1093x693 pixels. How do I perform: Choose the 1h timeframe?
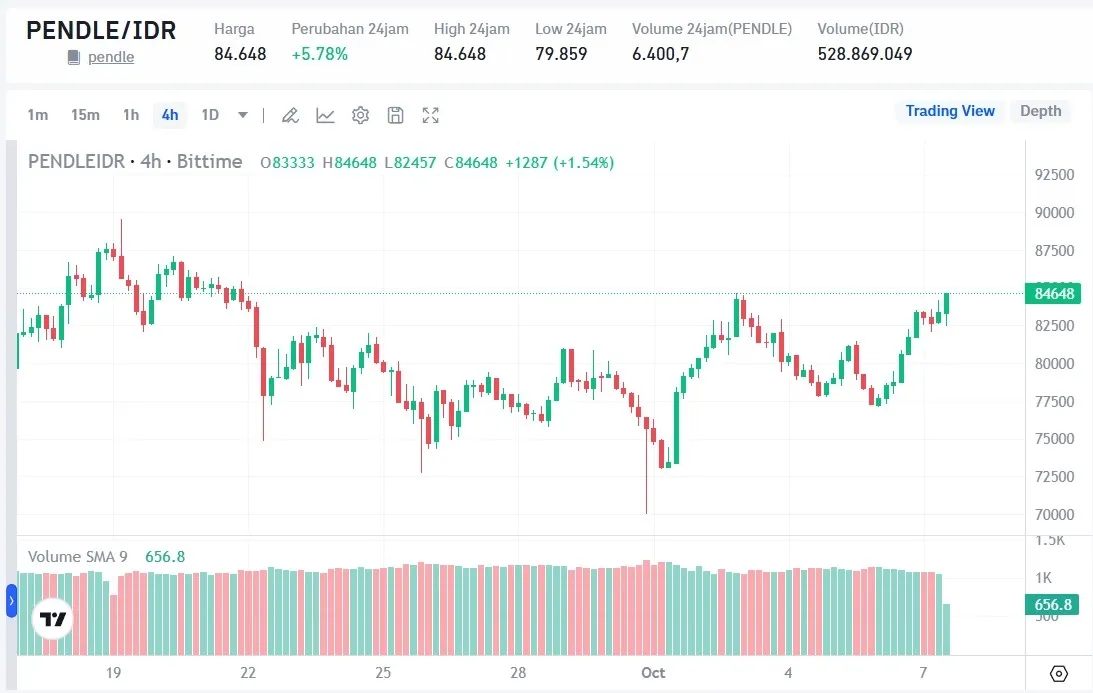131,115
